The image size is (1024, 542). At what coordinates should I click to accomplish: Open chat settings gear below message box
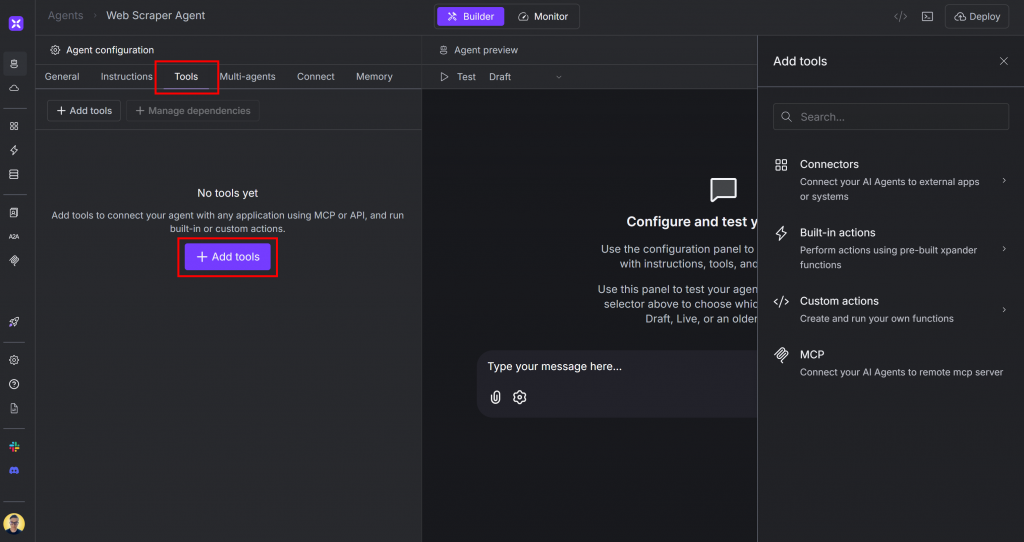click(x=519, y=397)
